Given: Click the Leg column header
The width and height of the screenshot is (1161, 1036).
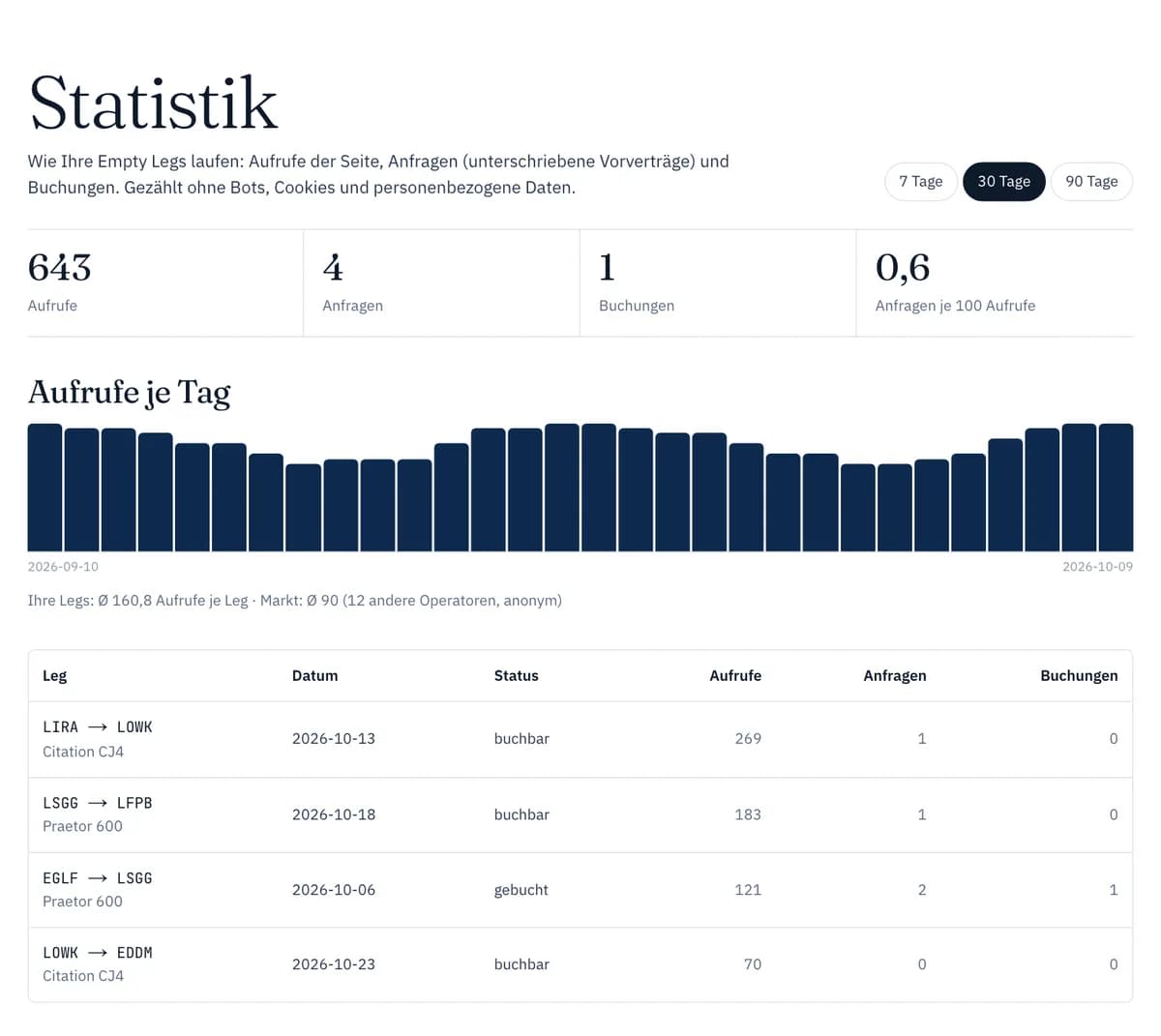Looking at the screenshot, I should pyautogui.click(x=54, y=676).
